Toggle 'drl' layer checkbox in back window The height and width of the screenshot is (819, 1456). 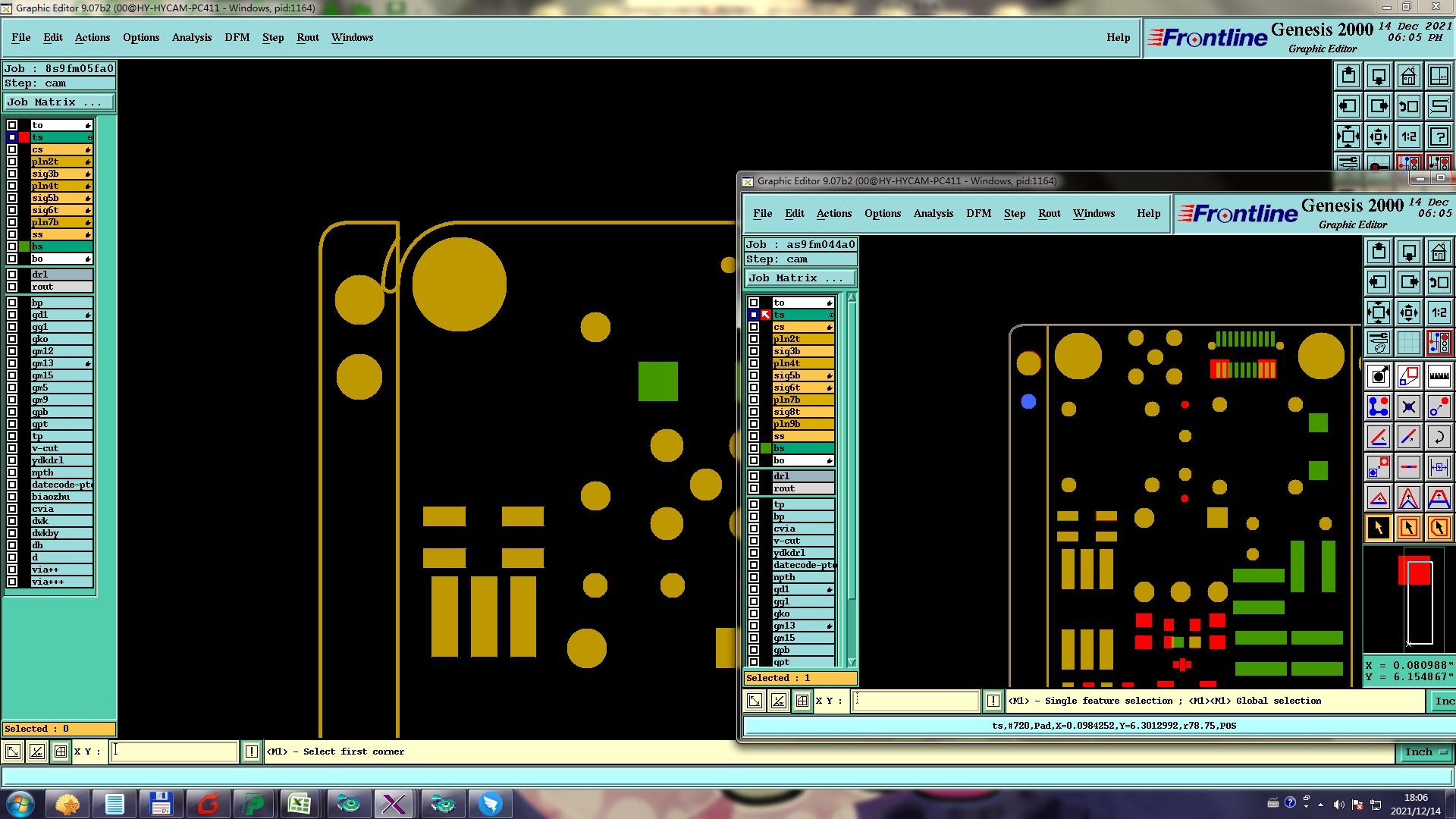click(x=12, y=275)
